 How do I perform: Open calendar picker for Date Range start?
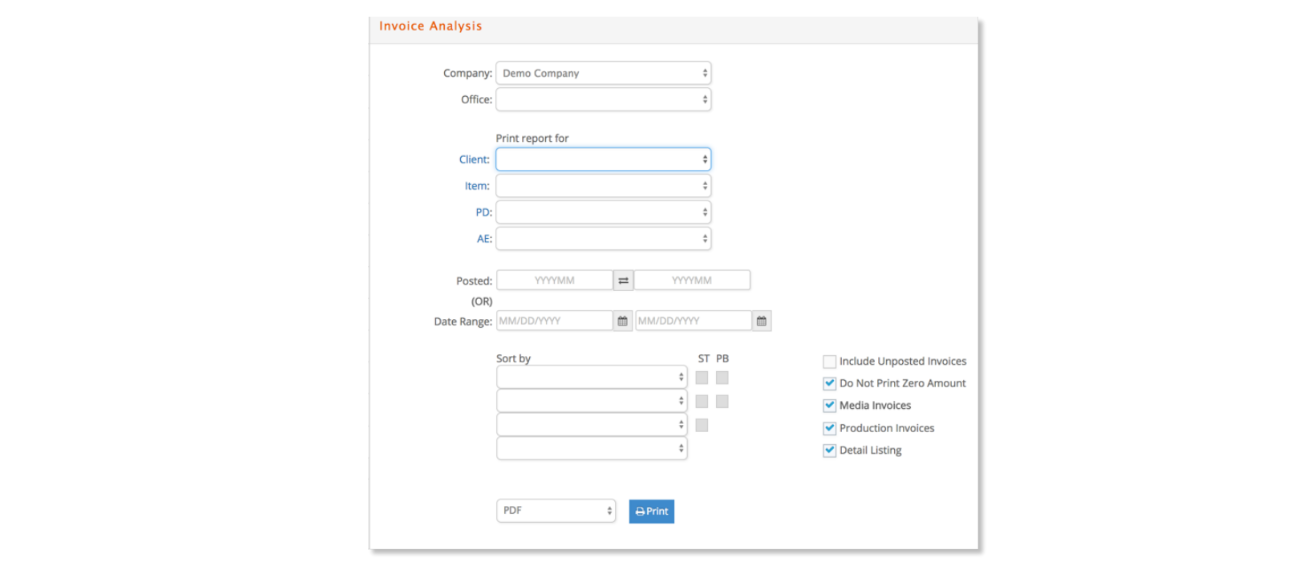tap(622, 321)
